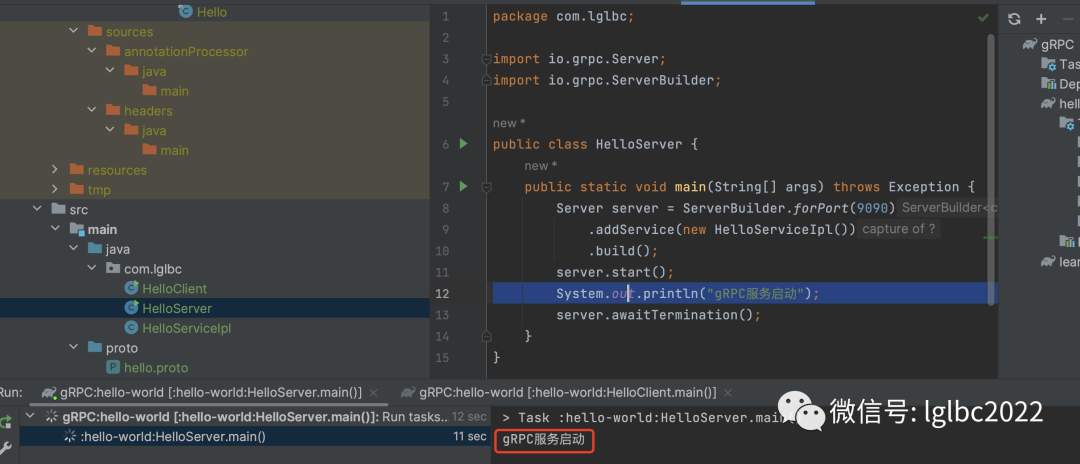Image resolution: width=1080 pixels, height=464 pixels.
Task: Click the gRPC elephant icon in the Gradle panel
Action: coord(1030,44)
